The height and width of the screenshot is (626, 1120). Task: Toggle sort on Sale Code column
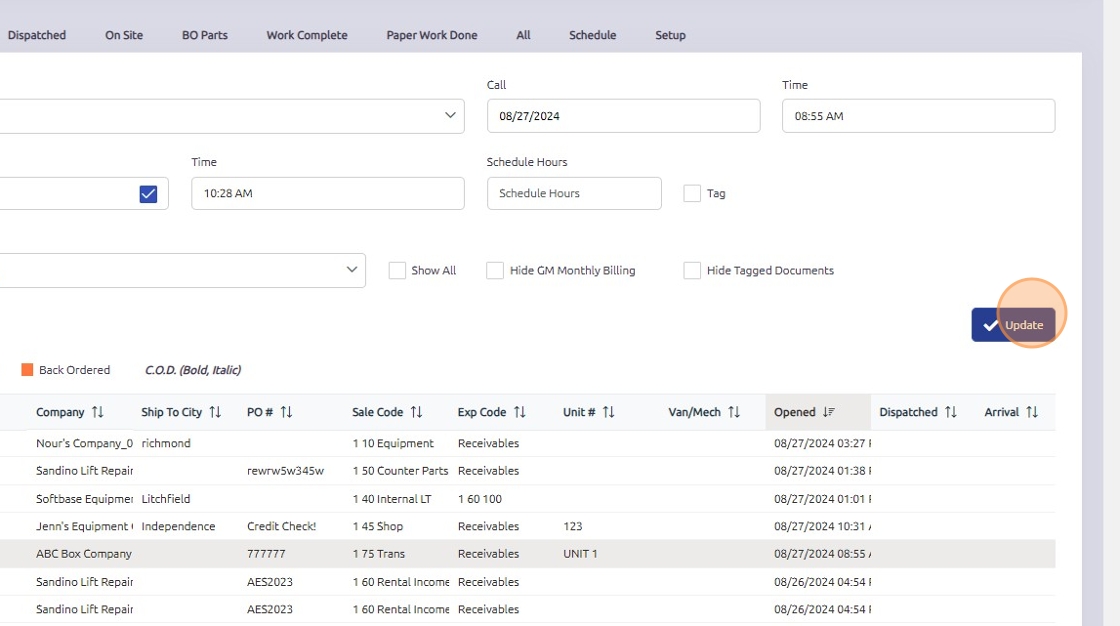(x=416, y=412)
